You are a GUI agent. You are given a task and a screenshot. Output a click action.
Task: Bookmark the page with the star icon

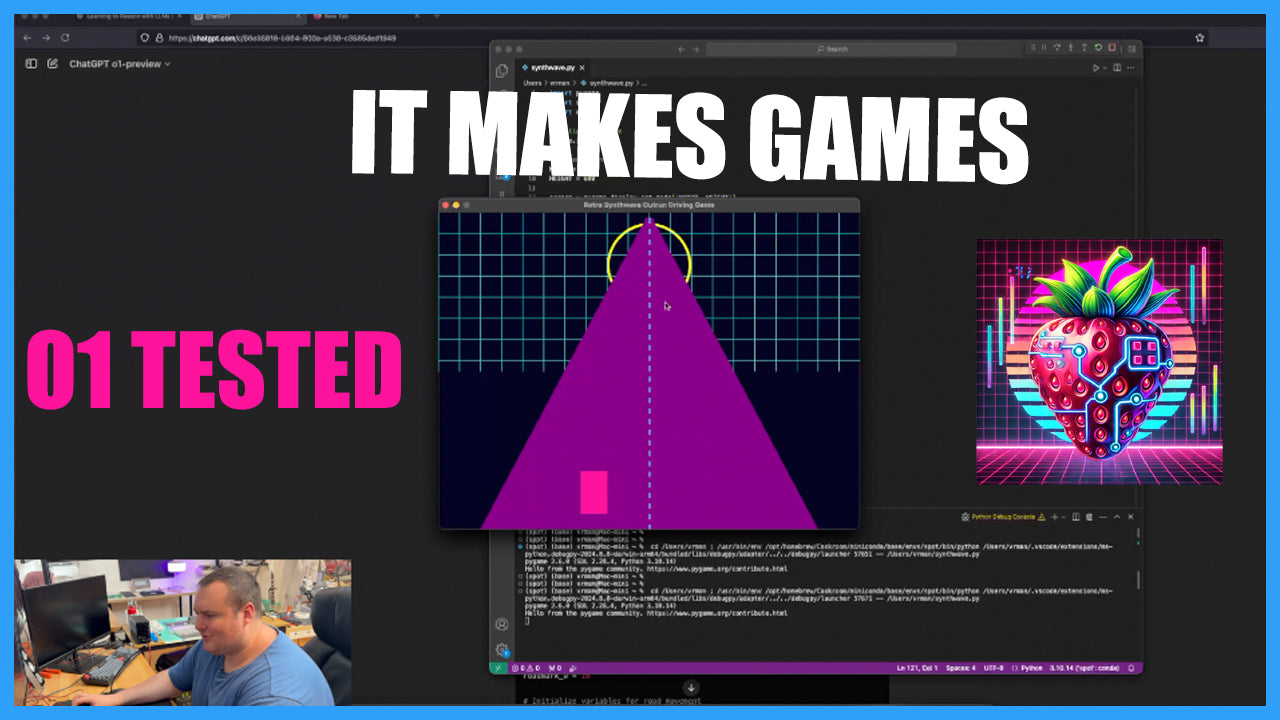1198,35
